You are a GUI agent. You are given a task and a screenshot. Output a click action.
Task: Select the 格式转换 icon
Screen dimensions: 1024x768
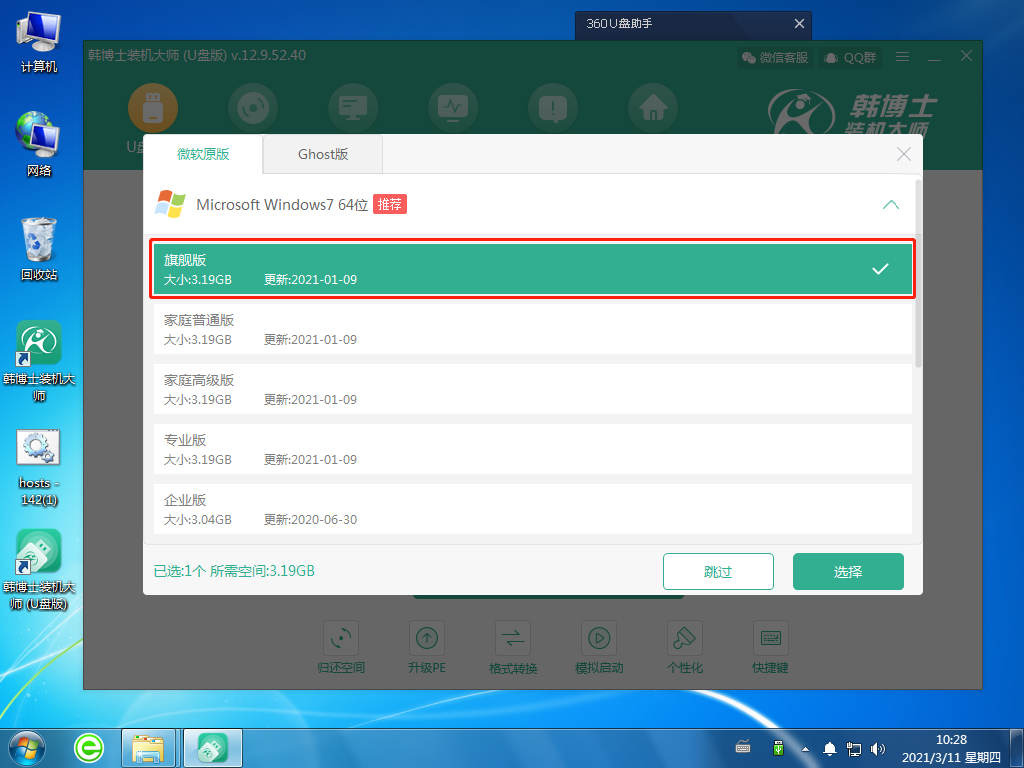click(513, 639)
